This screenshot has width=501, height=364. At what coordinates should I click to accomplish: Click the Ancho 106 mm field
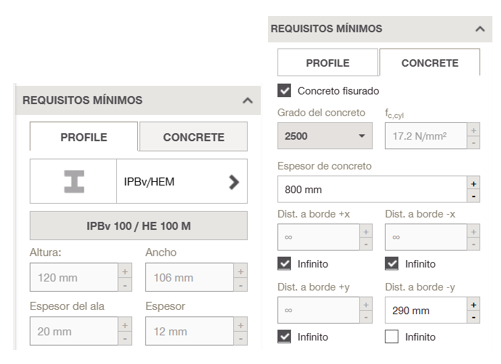click(189, 277)
